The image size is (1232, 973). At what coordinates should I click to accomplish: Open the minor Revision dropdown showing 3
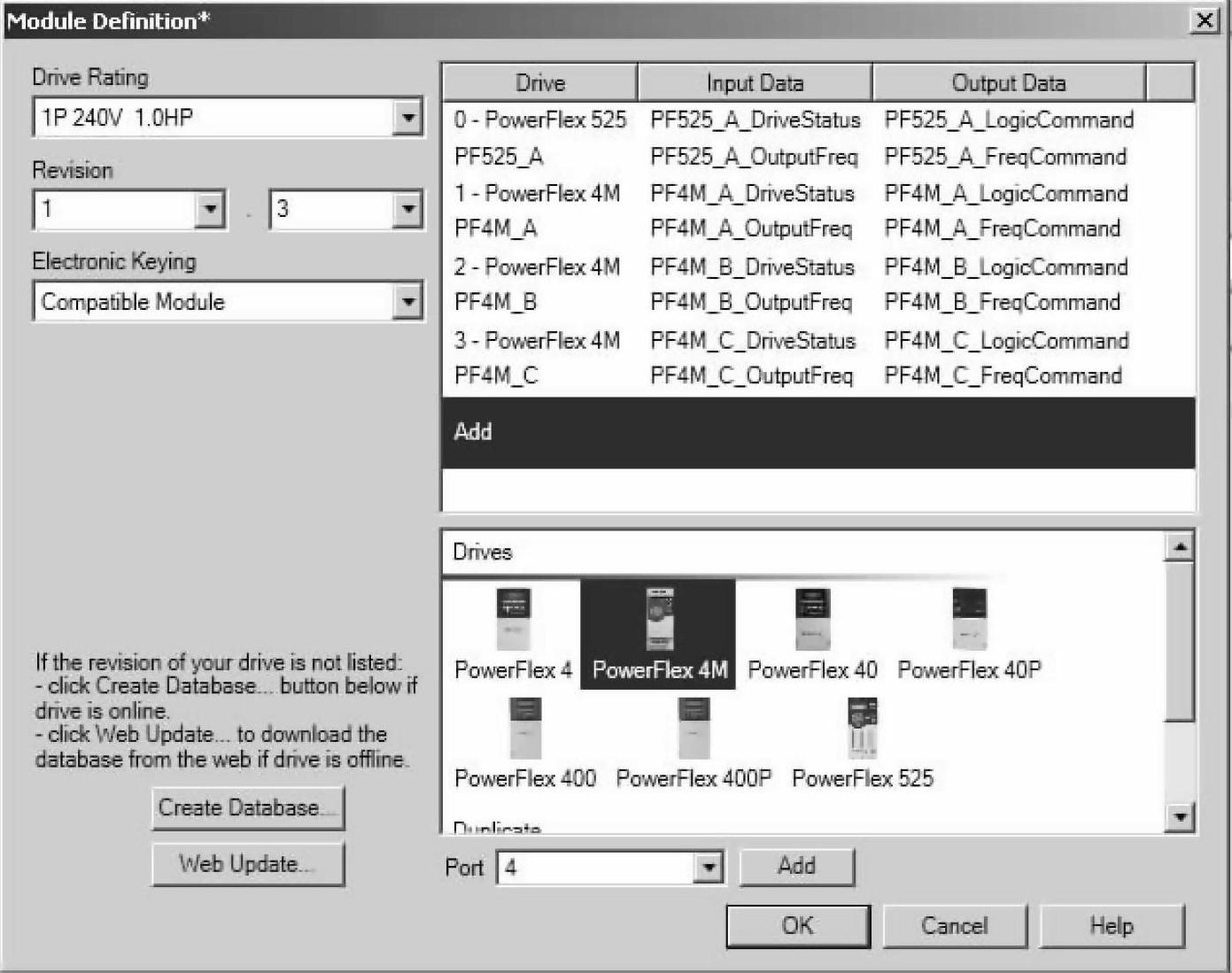coord(407,209)
